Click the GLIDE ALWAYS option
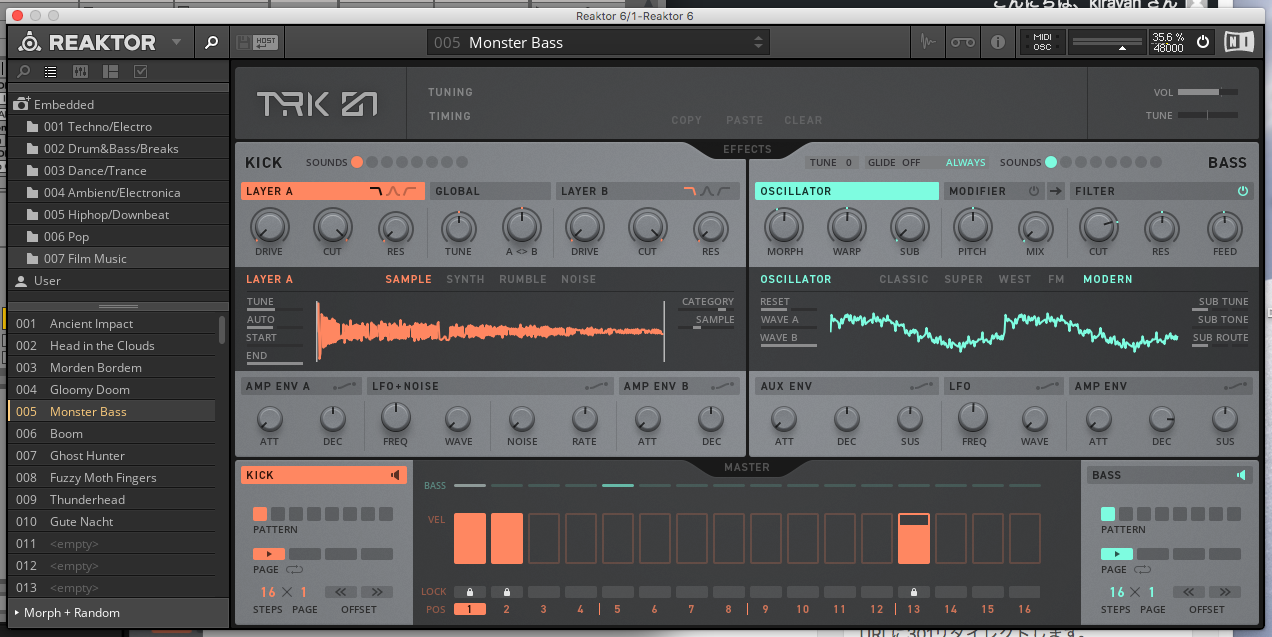Viewport: 1272px width, 637px height. pyautogui.click(x=965, y=163)
